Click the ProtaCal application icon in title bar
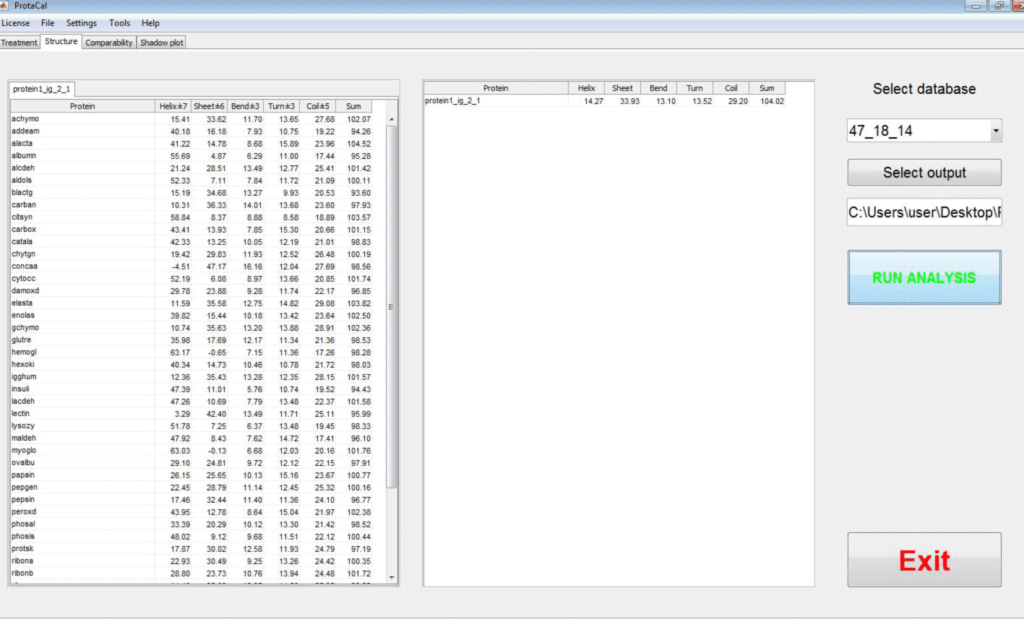 6,5
